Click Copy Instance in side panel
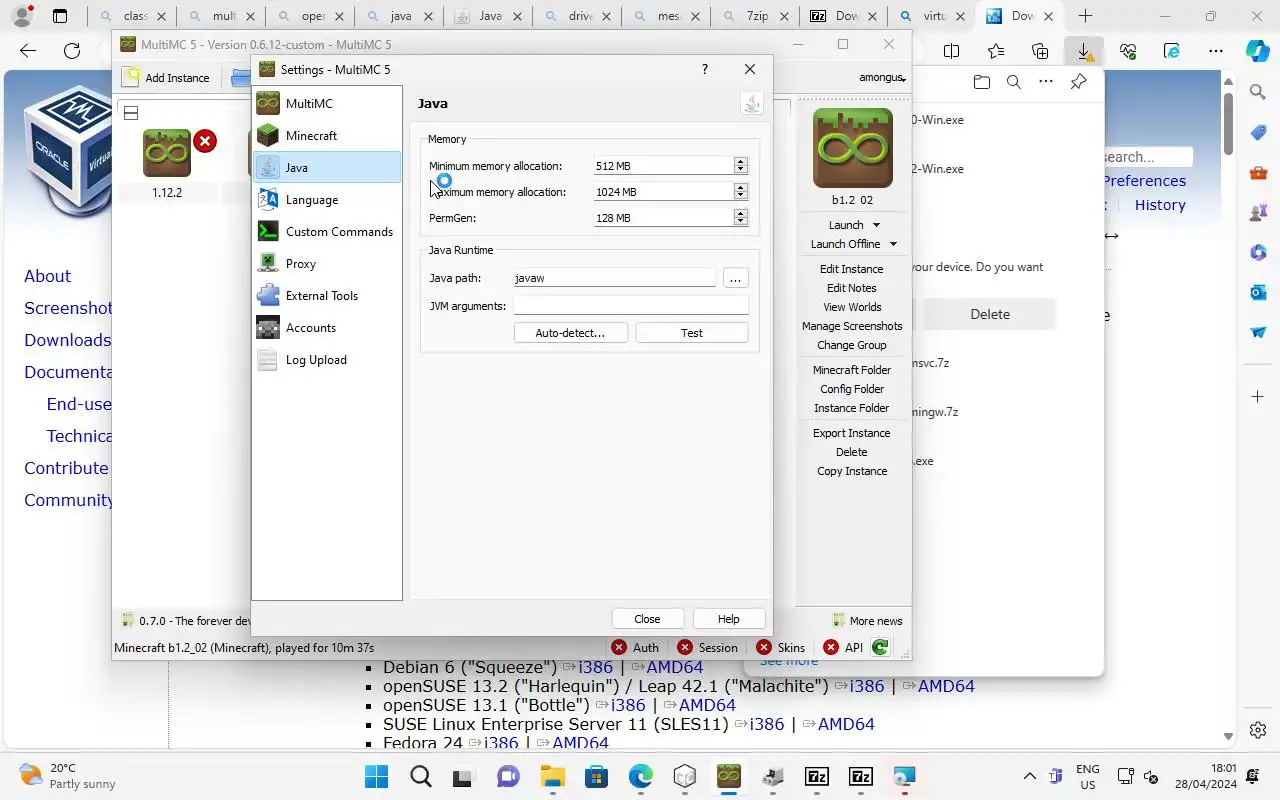The height and width of the screenshot is (800, 1280). (x=852, y=471)
